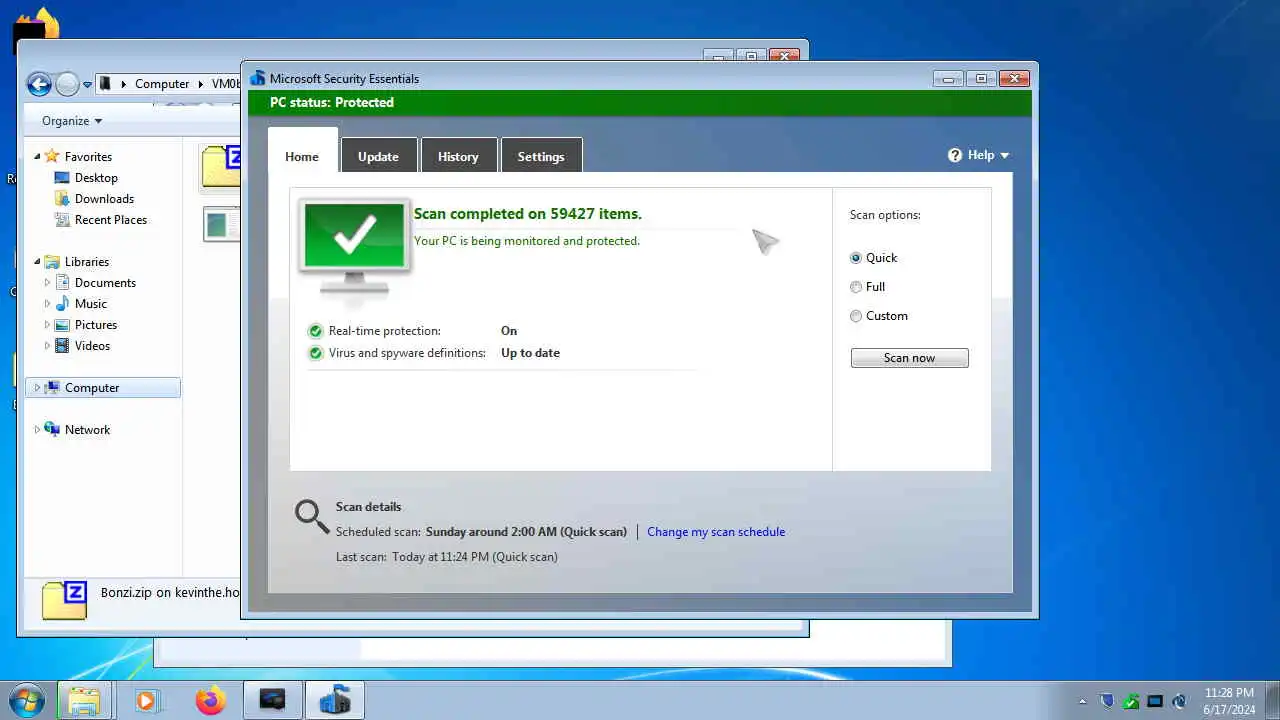The height and width of the screenshot is (720, 1280).
Task: Click the magnifying glass Scan details icon
Action: (312, 517)
